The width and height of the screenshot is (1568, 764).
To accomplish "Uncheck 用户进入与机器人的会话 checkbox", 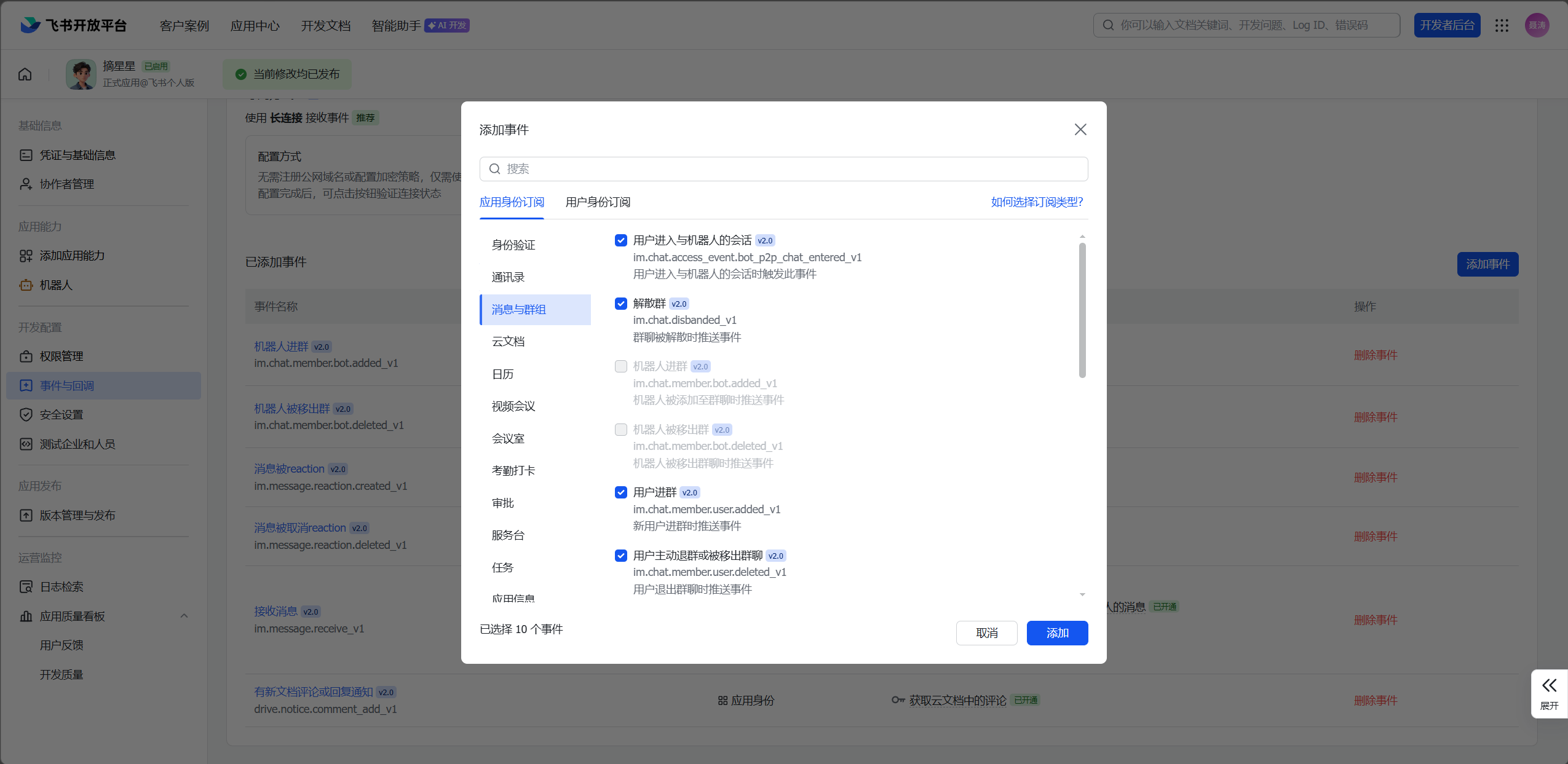I will pos(621,240).
